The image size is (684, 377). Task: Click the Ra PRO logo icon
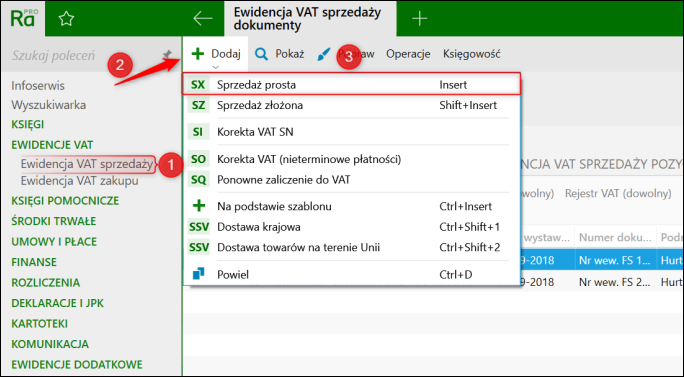pos(23,18)
